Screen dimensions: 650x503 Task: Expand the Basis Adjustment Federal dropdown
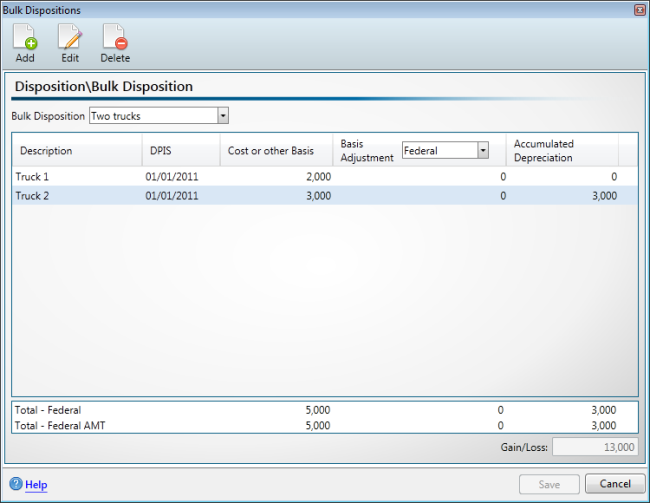[483, 150]
